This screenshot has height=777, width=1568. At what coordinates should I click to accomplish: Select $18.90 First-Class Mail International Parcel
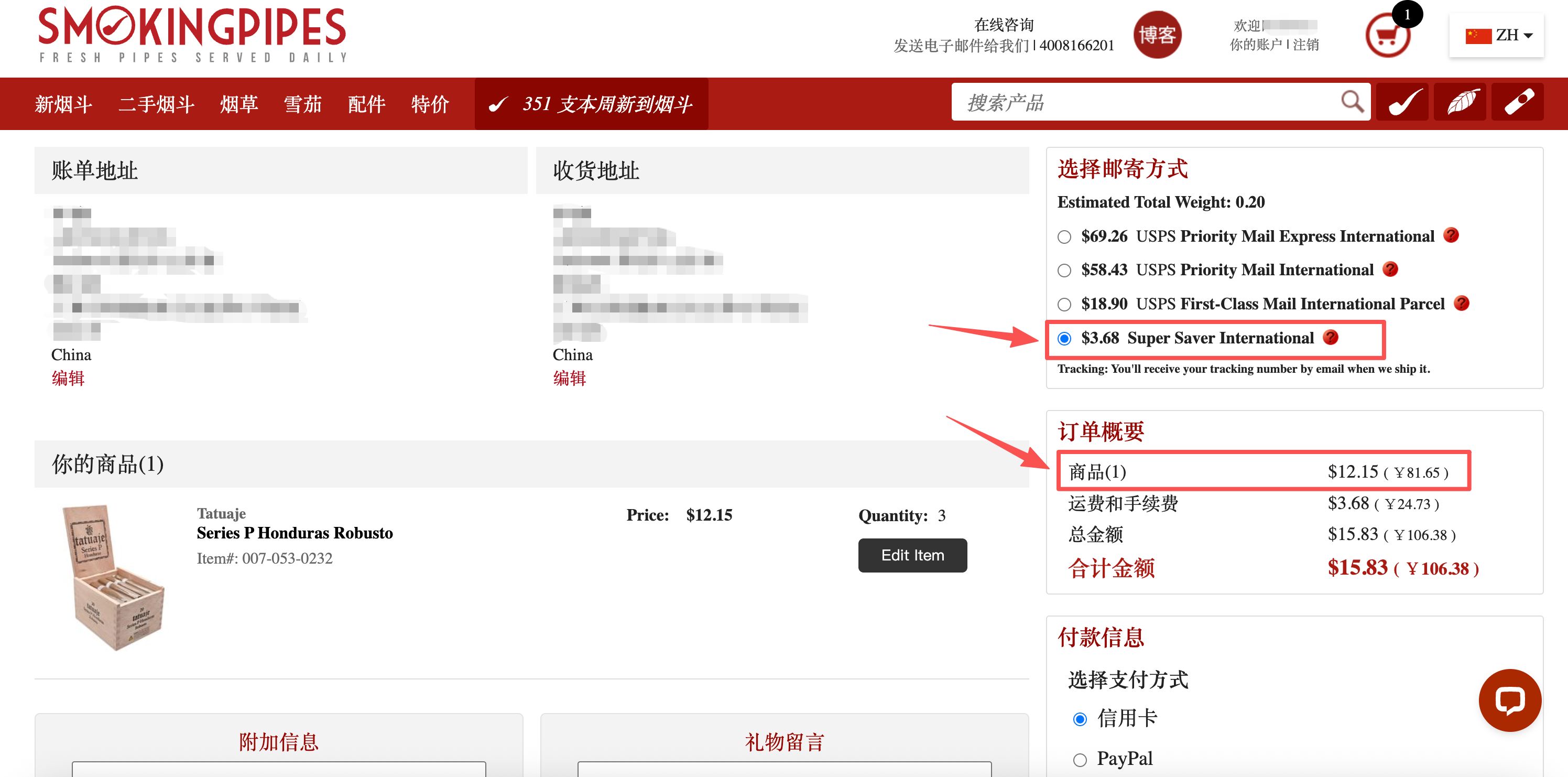point(1063,304)
